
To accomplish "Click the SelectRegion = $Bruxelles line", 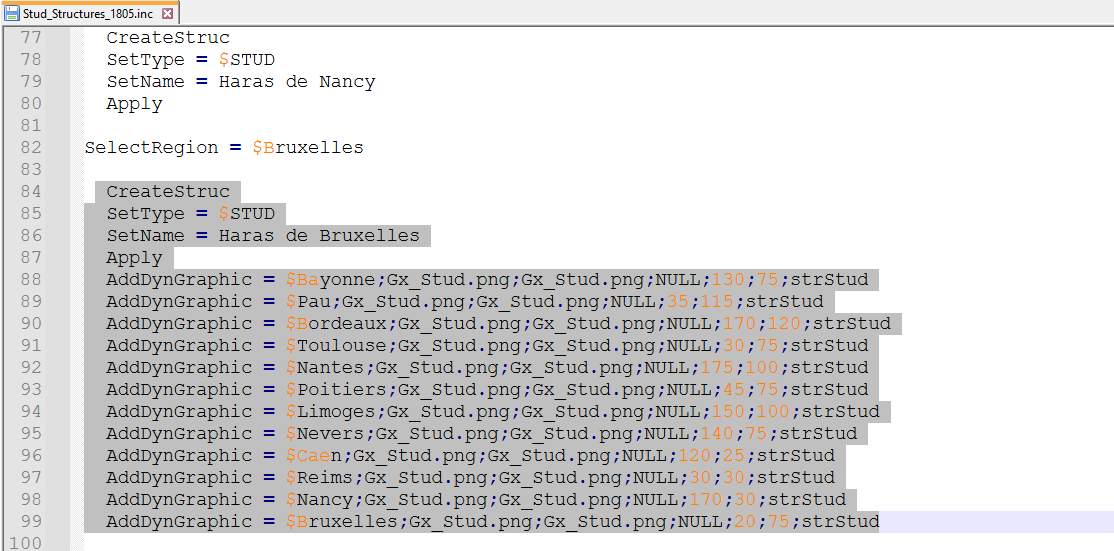I will pos(224,148).
